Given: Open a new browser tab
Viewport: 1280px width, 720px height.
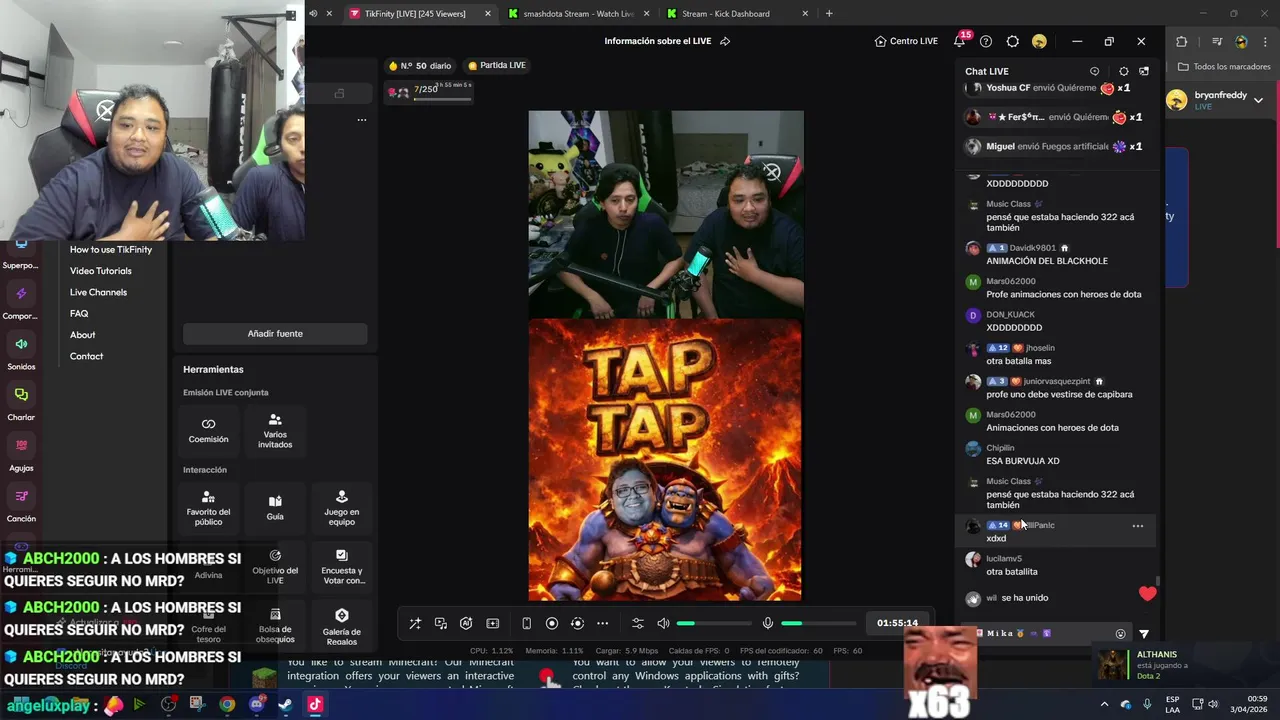Looking at the screenshot, I should 829,14.
